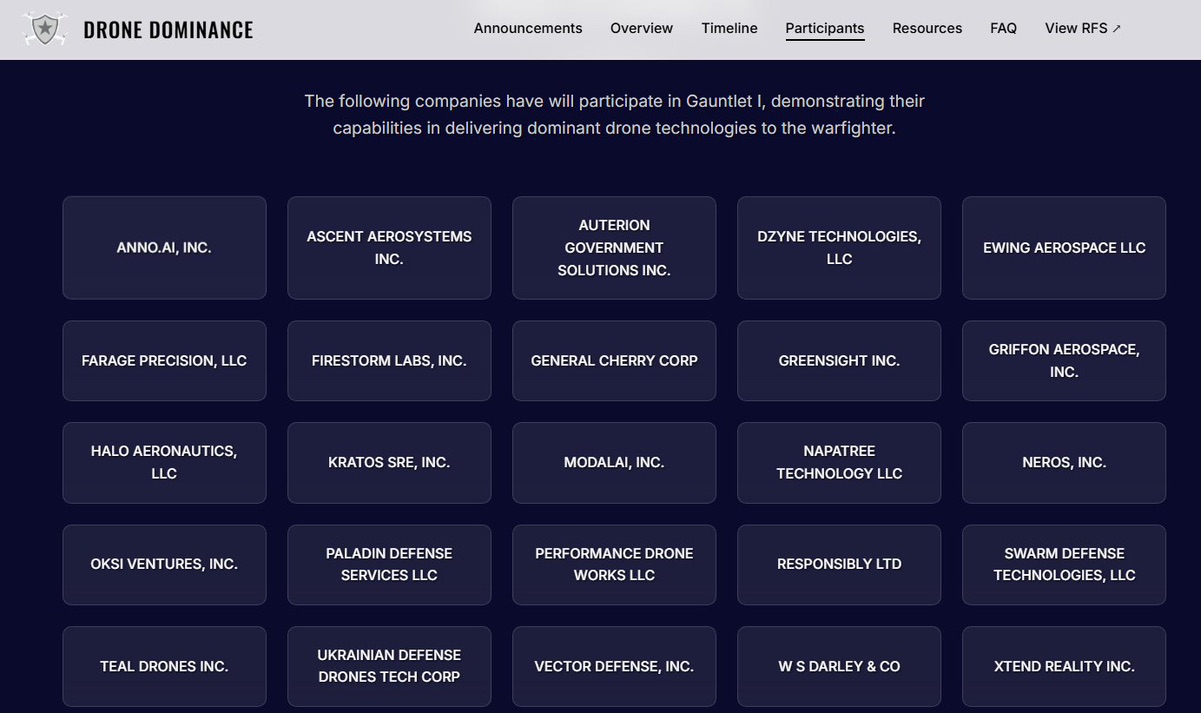Select the Farage Precision, LLC card

[164, 361]
